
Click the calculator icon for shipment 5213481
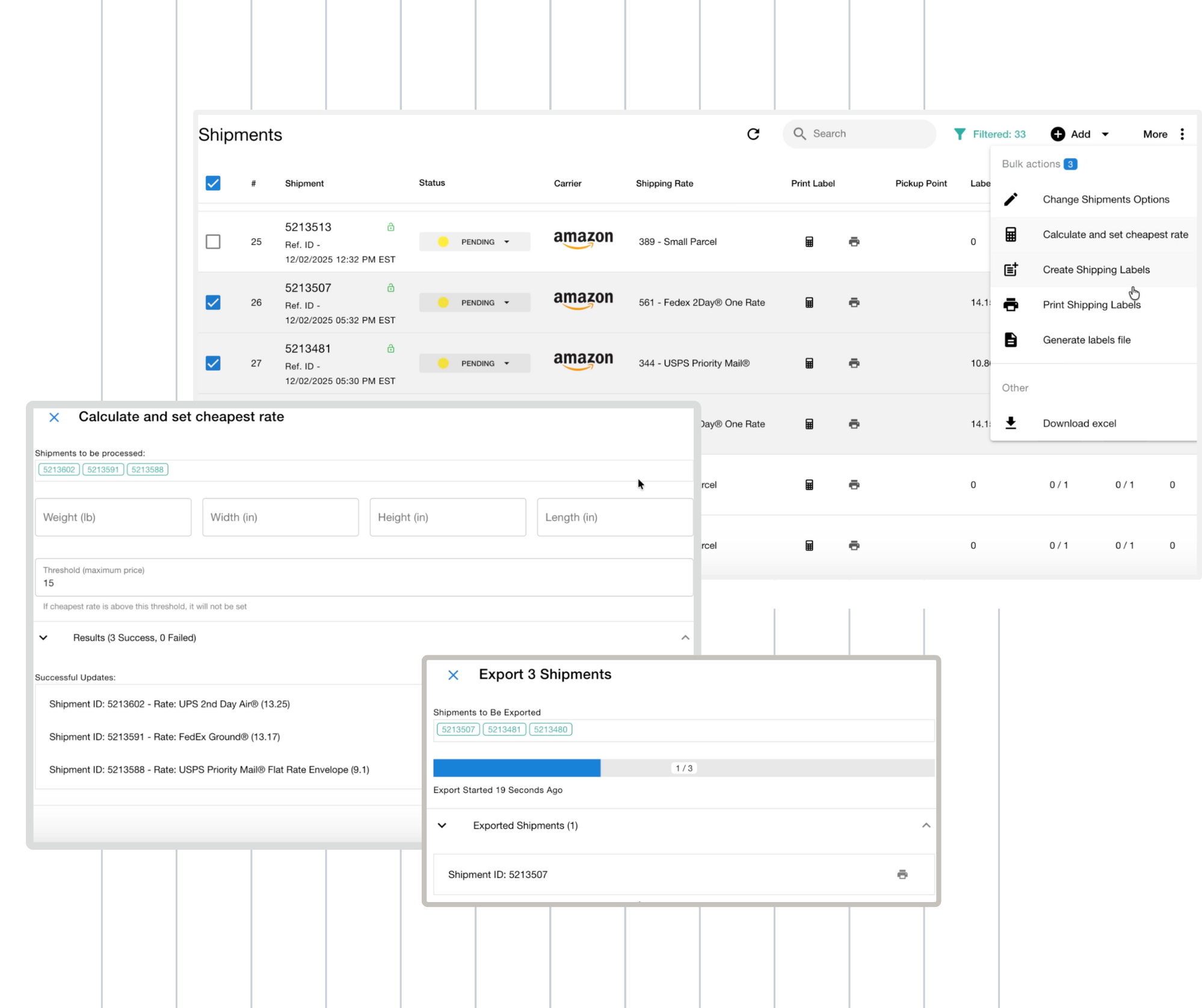click(x=809, y=363)
